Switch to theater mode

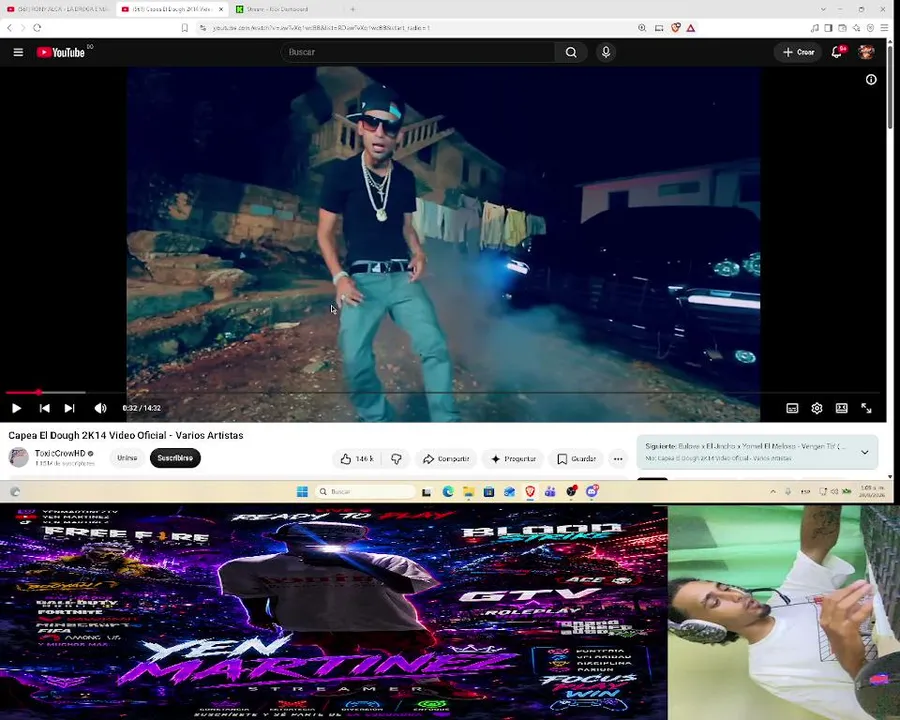point(841,408)
